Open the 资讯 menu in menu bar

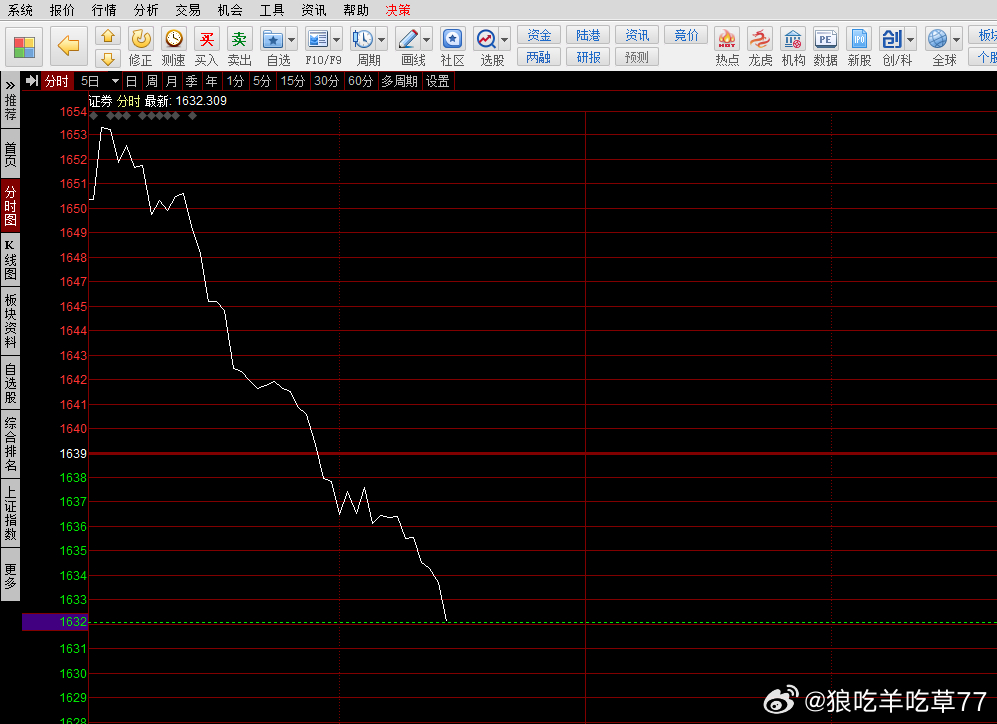click(313, 10)
